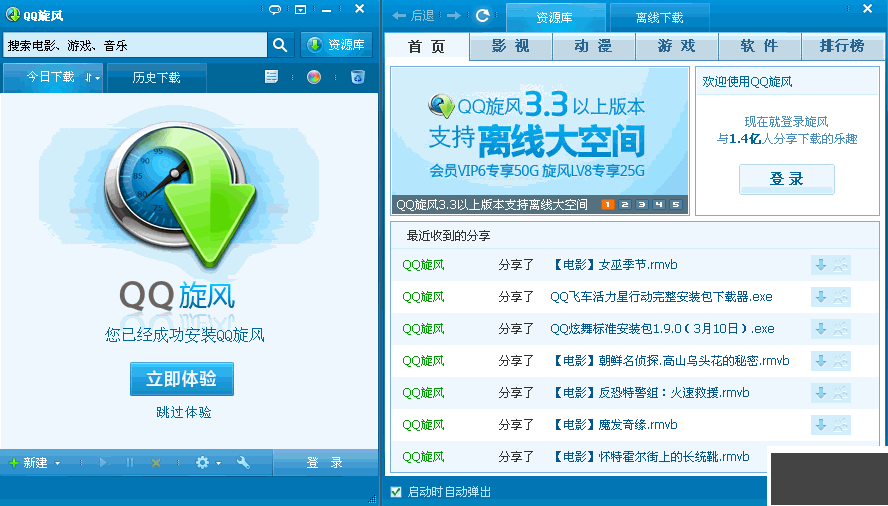This screenshot has height=506, width=888.
Task: Click the pause task icon
Action: pos(130,463)
